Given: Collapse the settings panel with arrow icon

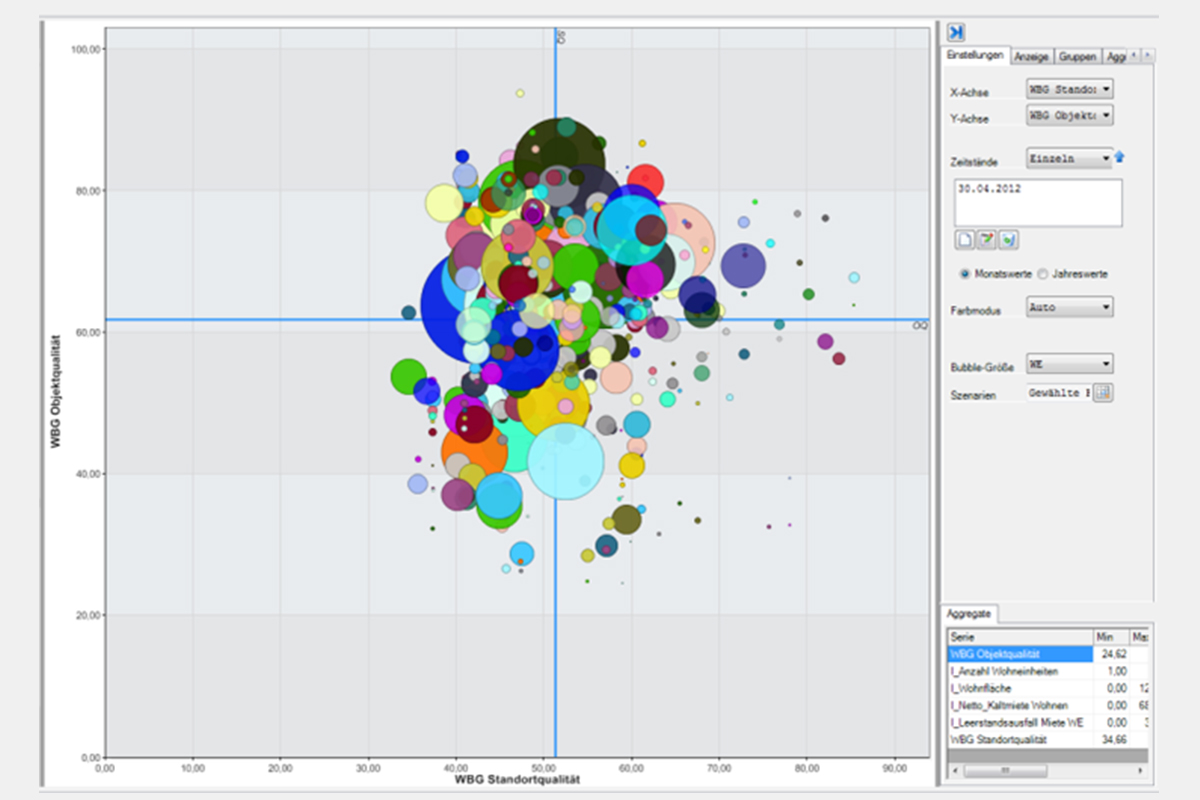Looking at the screenshot, I should [956, 32].
